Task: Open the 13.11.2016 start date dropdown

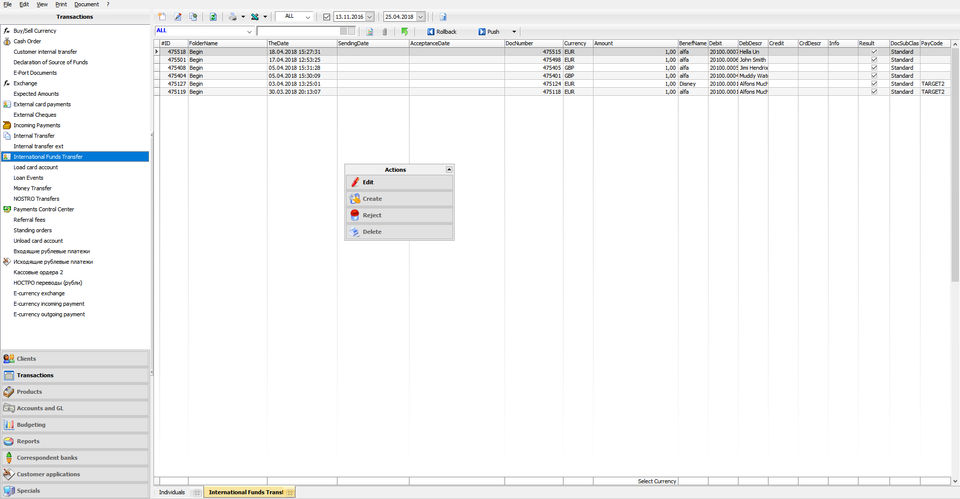Action: (x=370, y=17)
